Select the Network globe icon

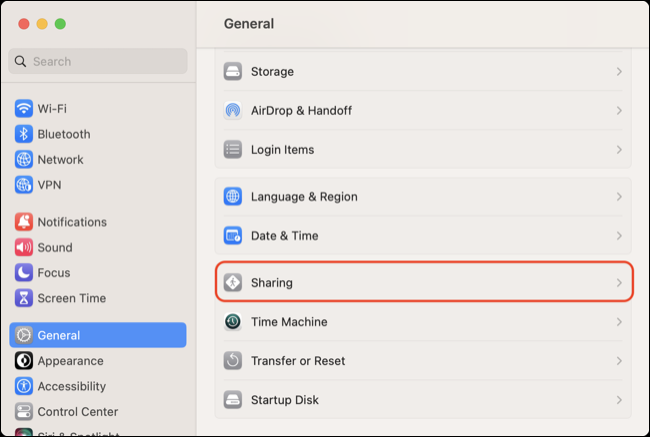coord(24,159)
